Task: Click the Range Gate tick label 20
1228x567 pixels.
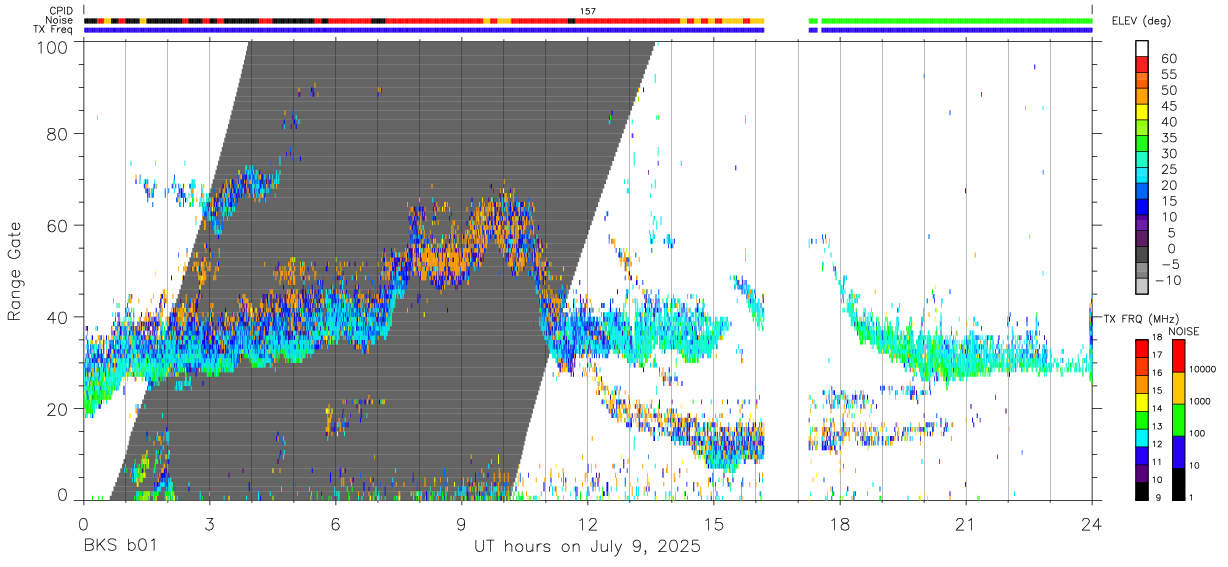Action: click(59, 408)
